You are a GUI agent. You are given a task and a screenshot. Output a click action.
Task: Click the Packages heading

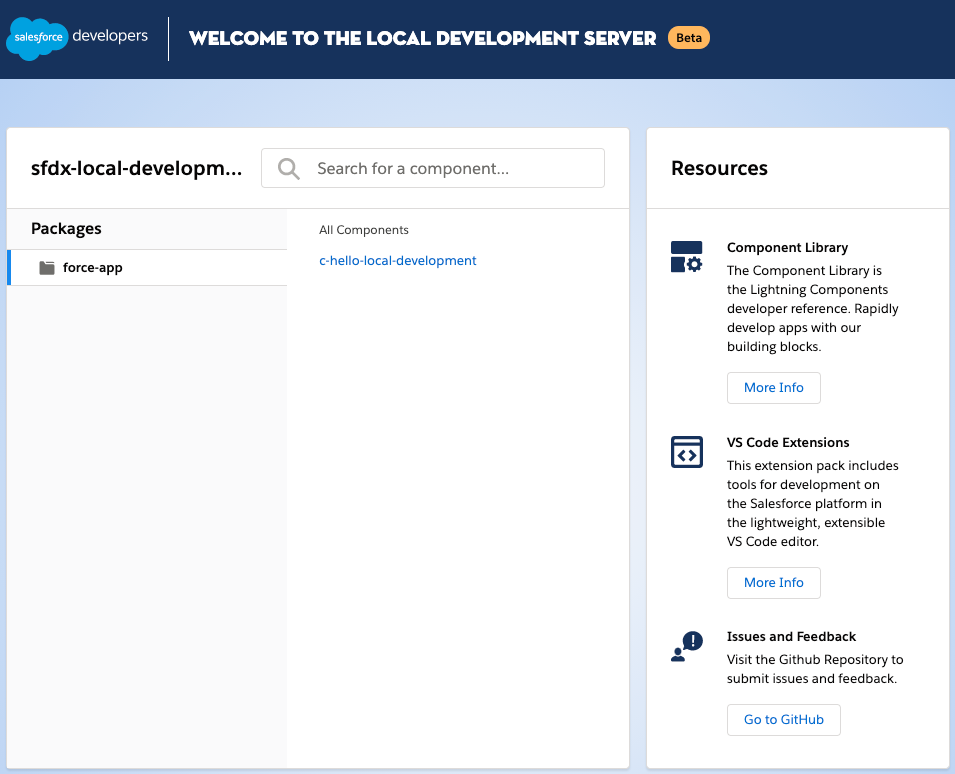(x=66, y=229)
